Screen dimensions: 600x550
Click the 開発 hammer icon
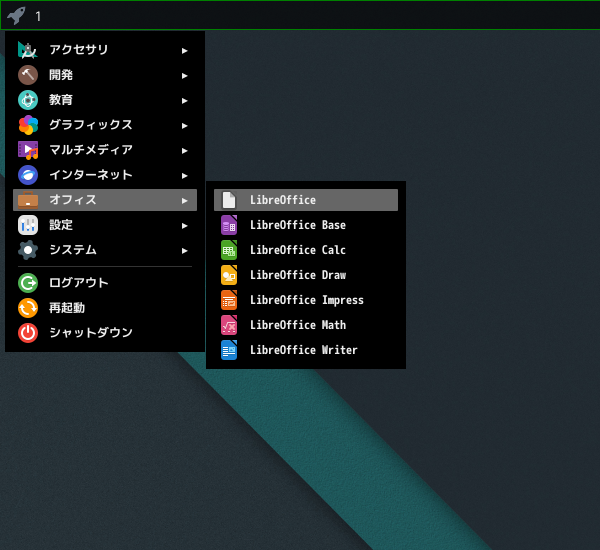[x=28, y=75]
